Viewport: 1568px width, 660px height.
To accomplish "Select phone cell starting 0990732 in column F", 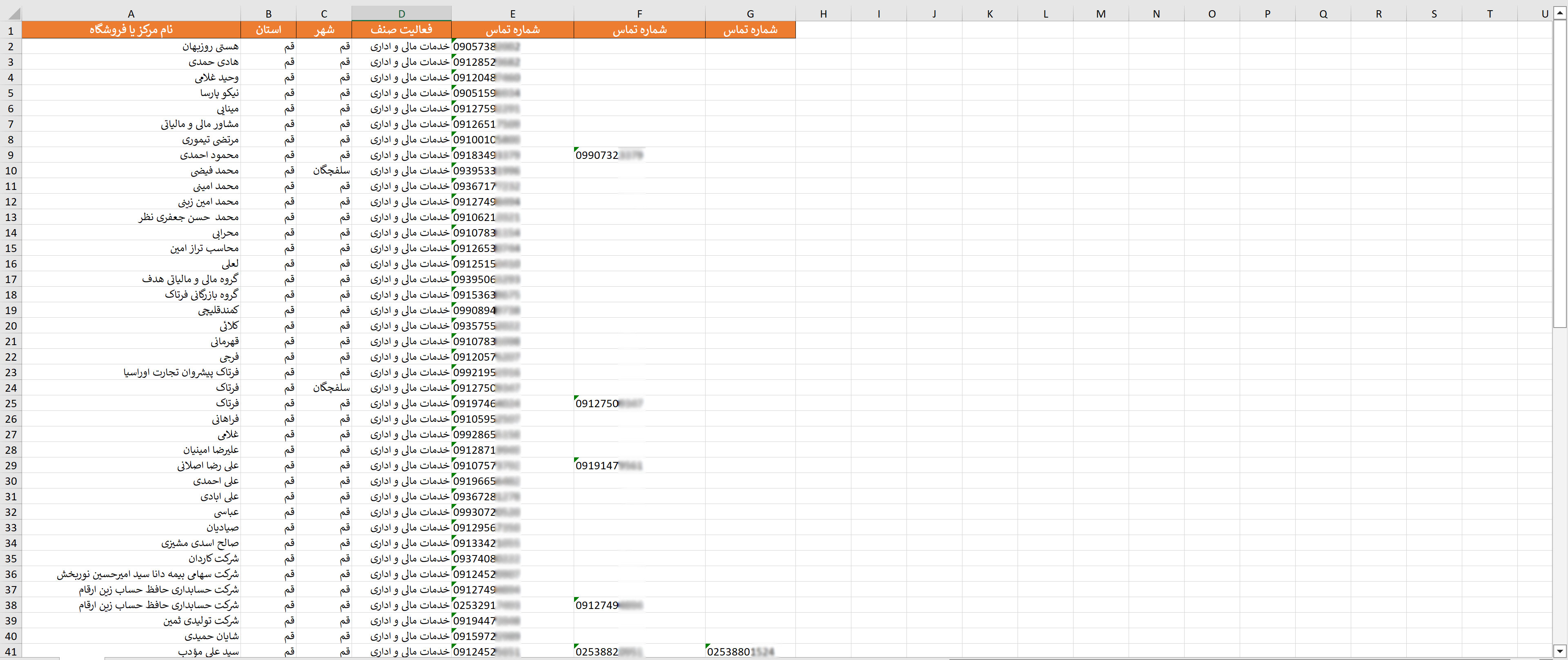I will point(639,155).
